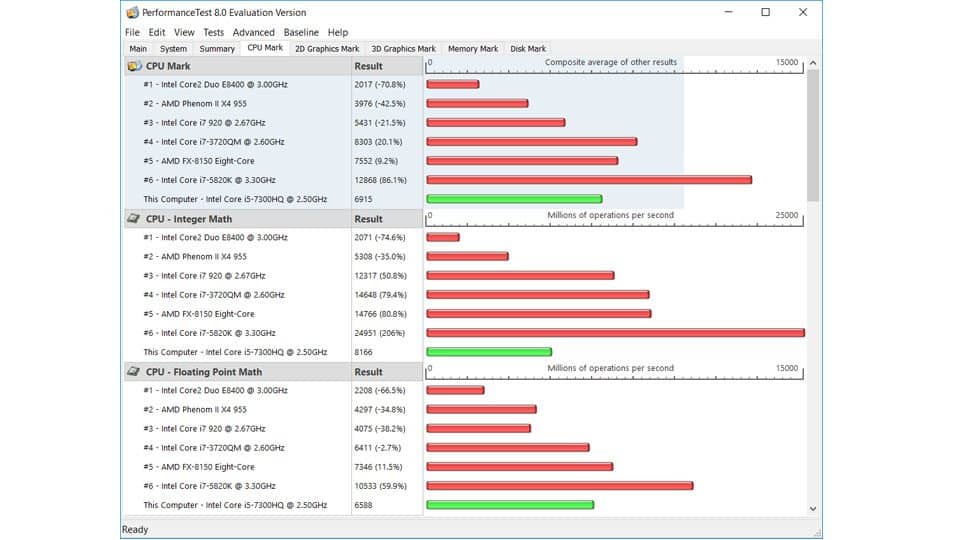Screen dimensions: 960x540
Task: Click Floating Point Math result 7346 (11.5%)
Action: pyautogui.click(x=378, y=467)
